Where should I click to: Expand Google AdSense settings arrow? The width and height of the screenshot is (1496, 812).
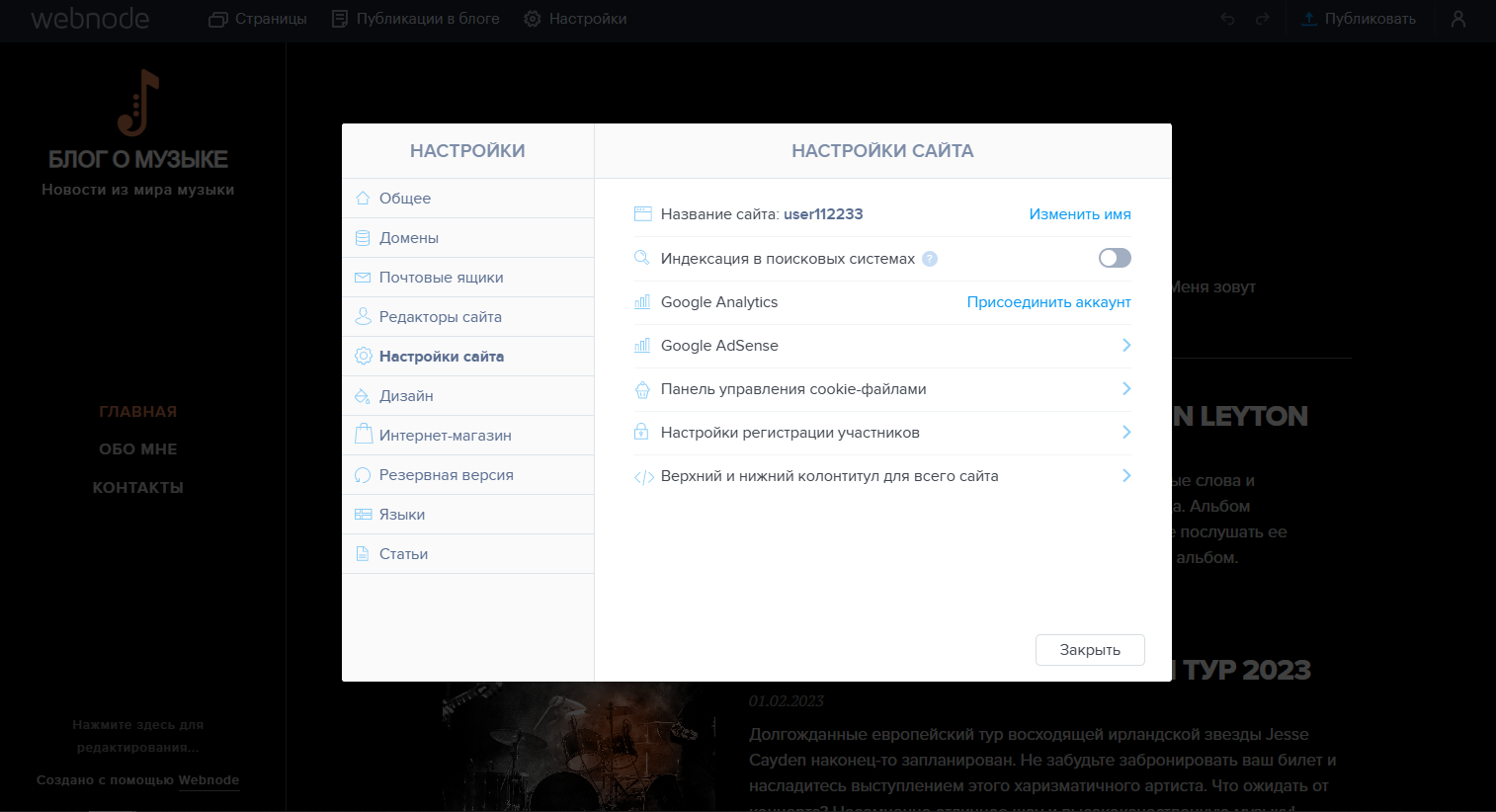(1126, 345)
